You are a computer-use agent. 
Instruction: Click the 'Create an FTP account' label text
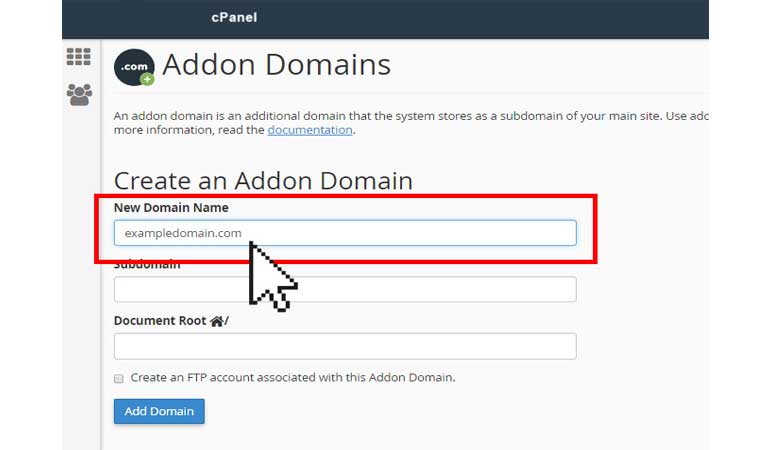coord(292,378)
